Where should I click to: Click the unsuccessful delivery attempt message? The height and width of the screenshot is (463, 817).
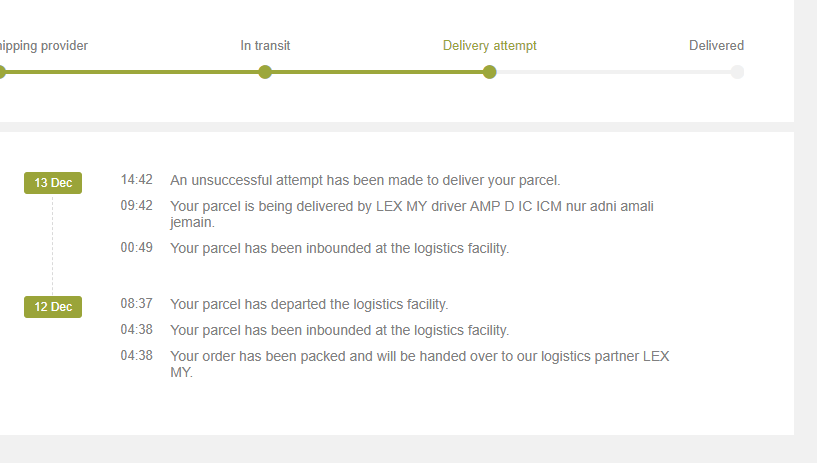[x=365, y=181]
